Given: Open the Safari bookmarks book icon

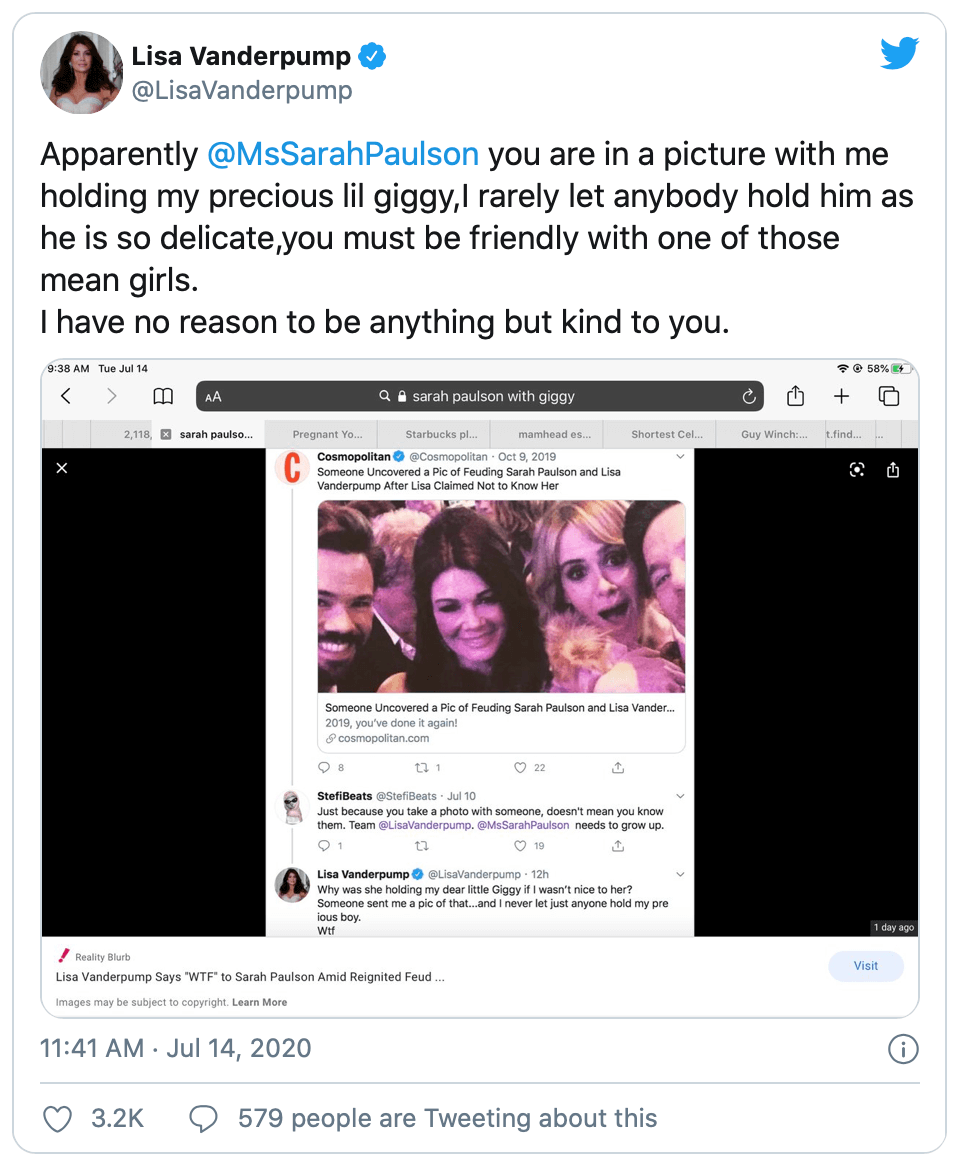Looking at the screenshot, I should coord(163,397).
